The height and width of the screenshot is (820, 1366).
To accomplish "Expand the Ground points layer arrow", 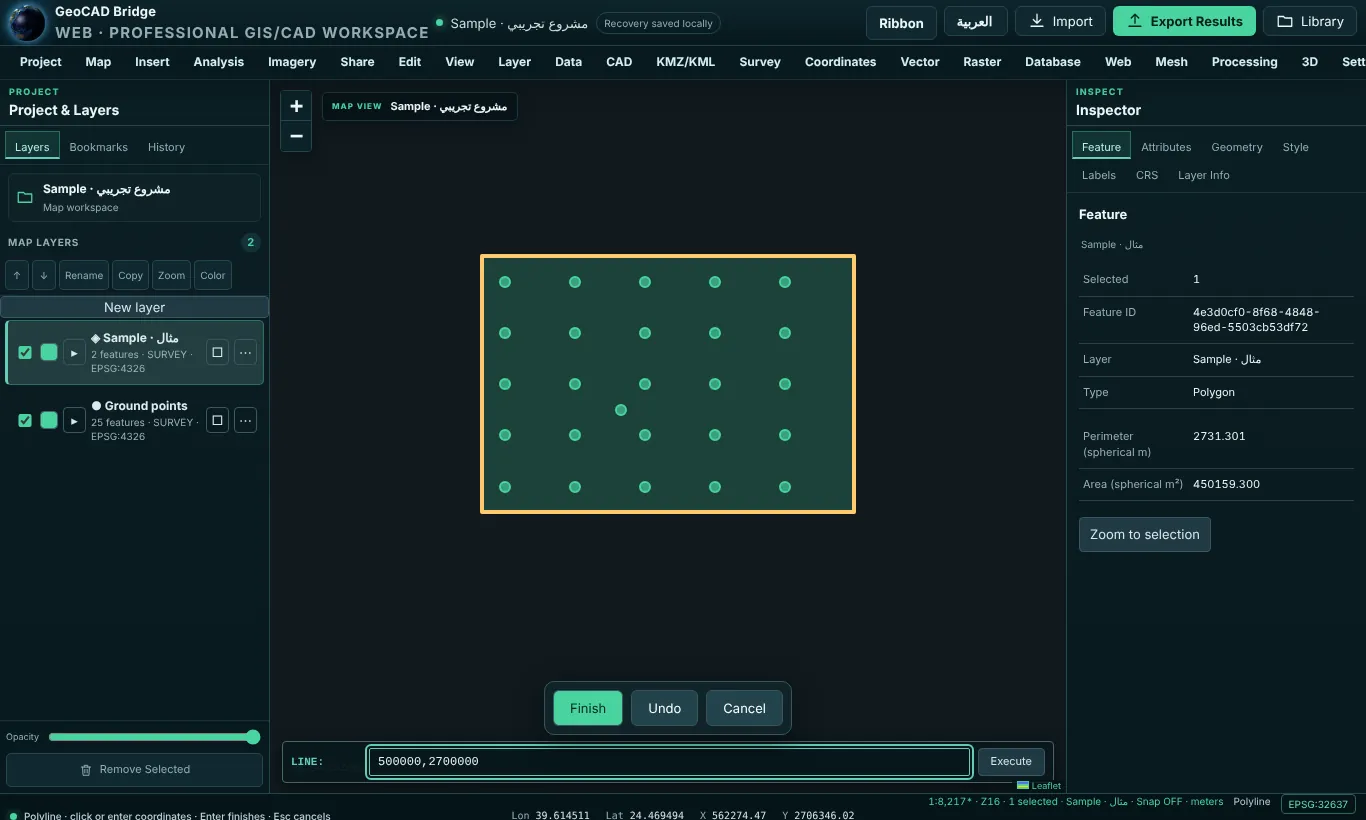I will [74, 420].
